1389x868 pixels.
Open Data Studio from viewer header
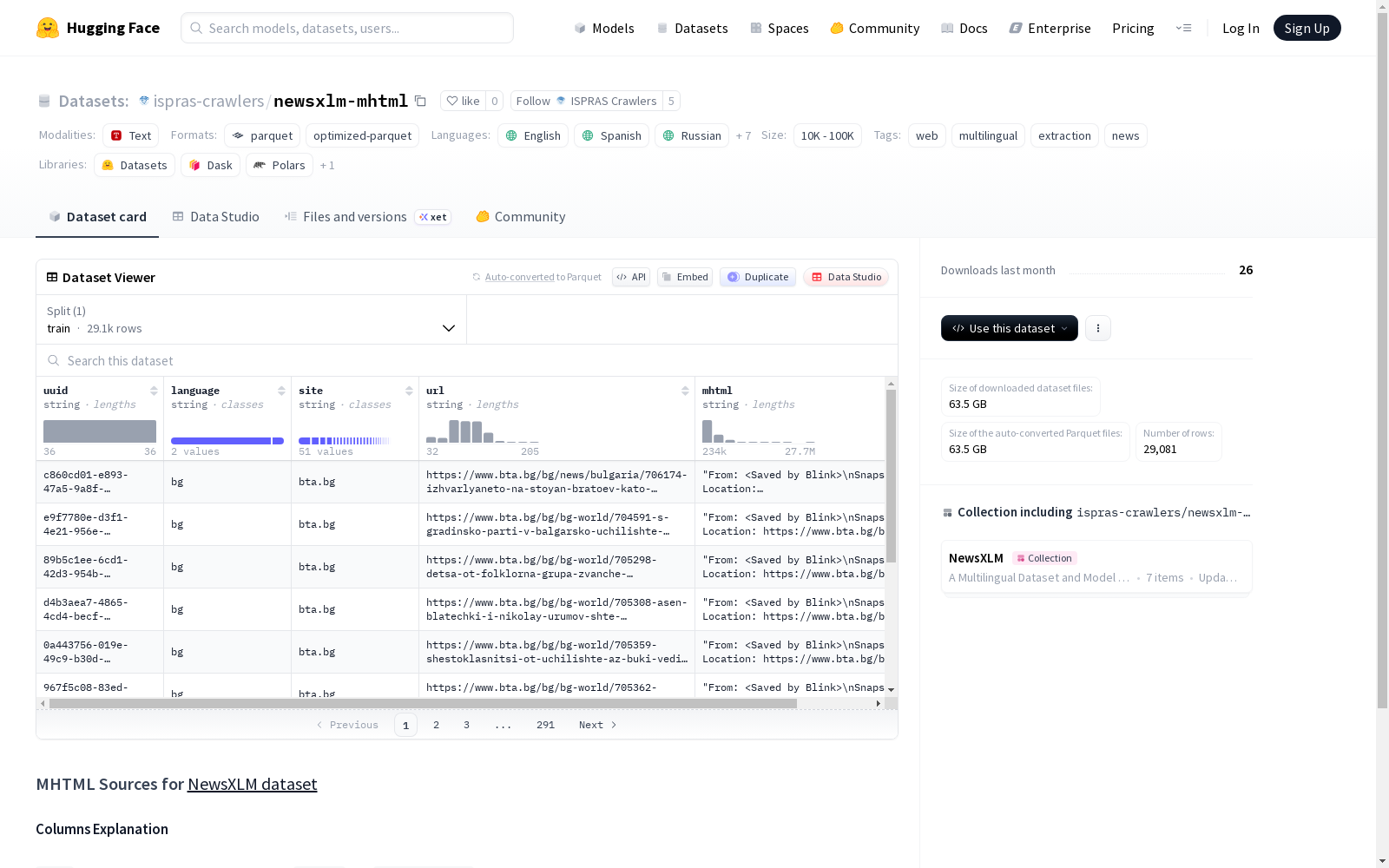point(846,277)
